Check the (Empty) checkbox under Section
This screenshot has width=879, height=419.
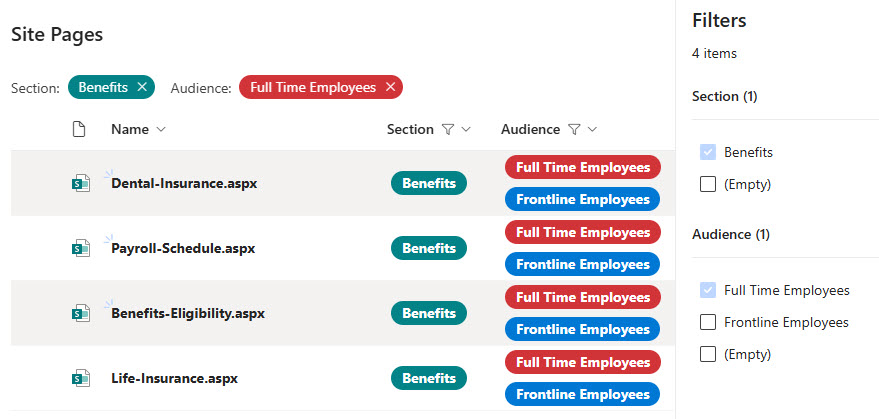click(708, 184)
